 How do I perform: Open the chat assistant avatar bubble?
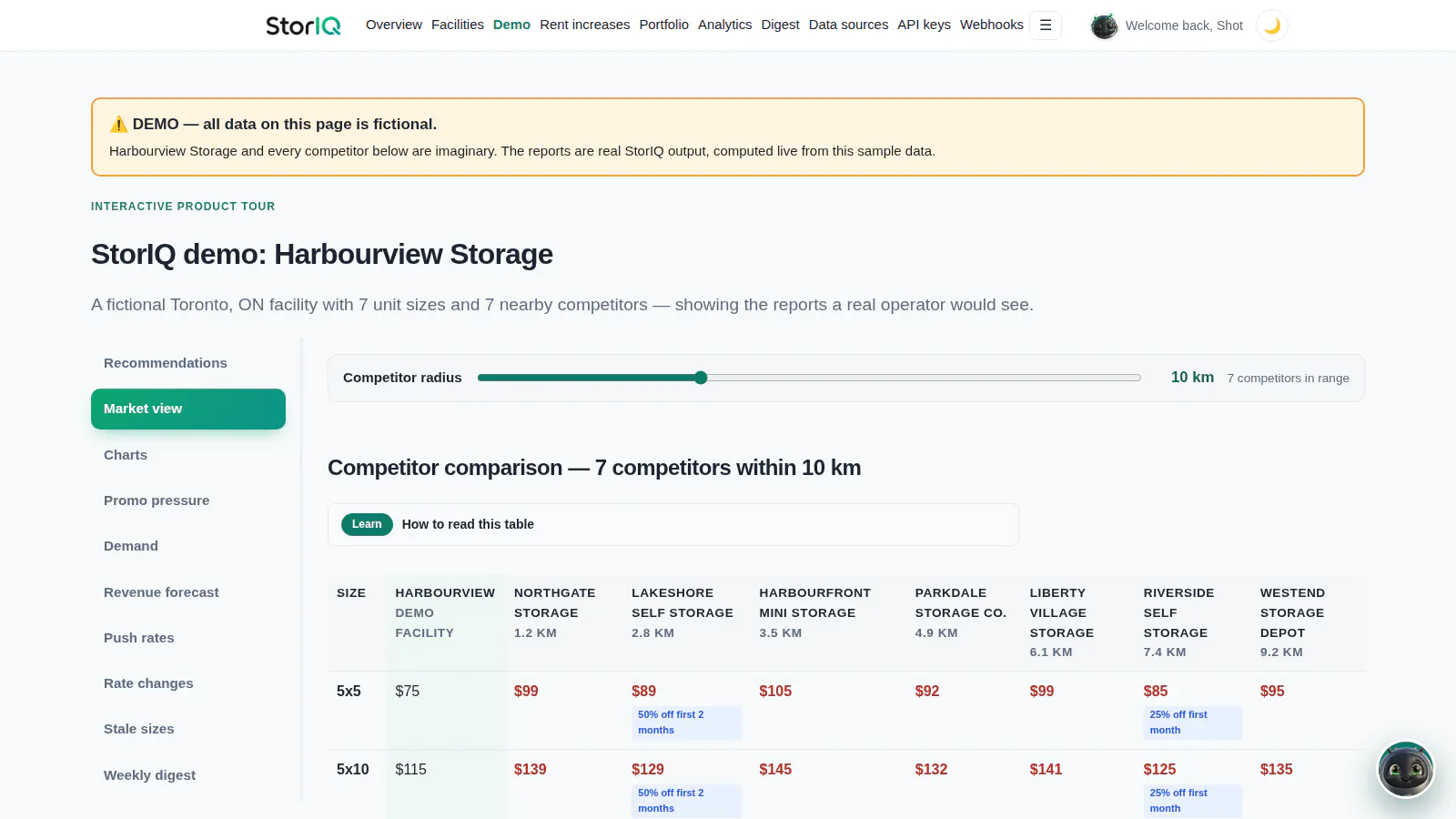(x=1406, y=770)
